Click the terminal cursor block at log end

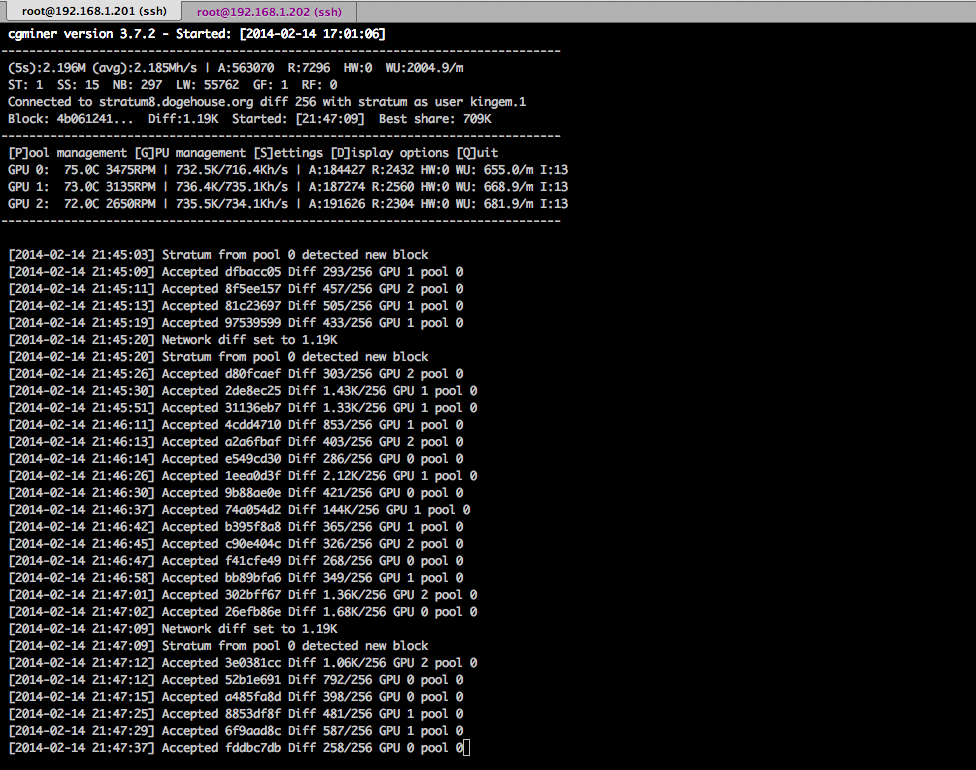click(467, 748)
